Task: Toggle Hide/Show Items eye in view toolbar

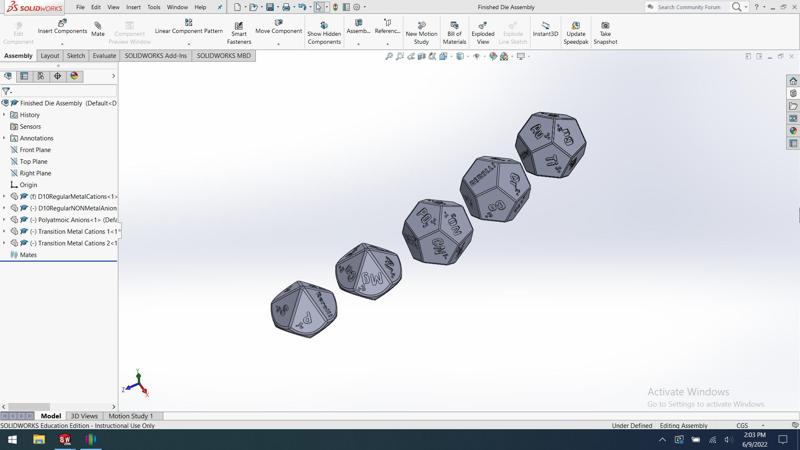Action: (x=477, y=56)
